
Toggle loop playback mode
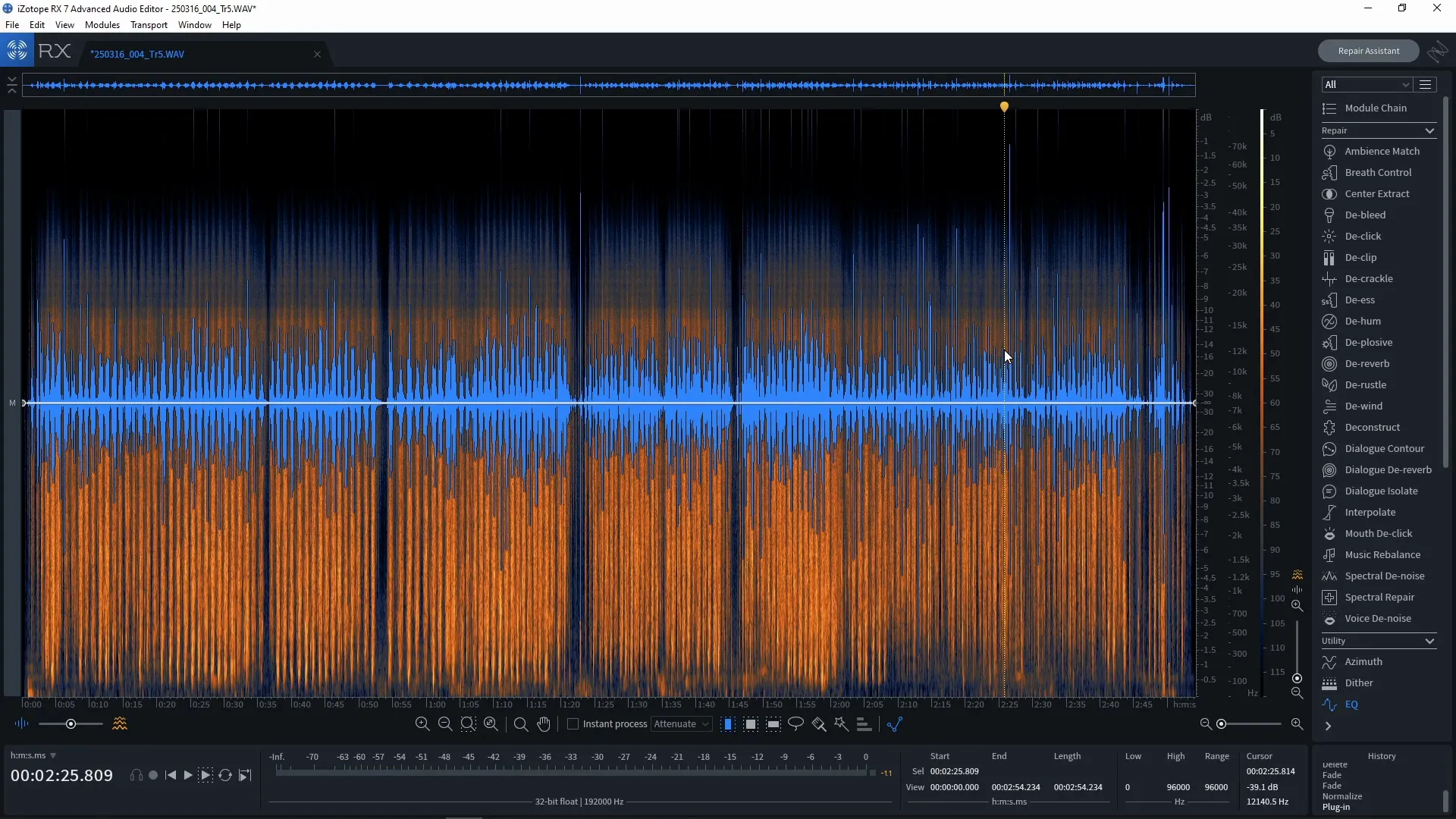tap(225, 775)
